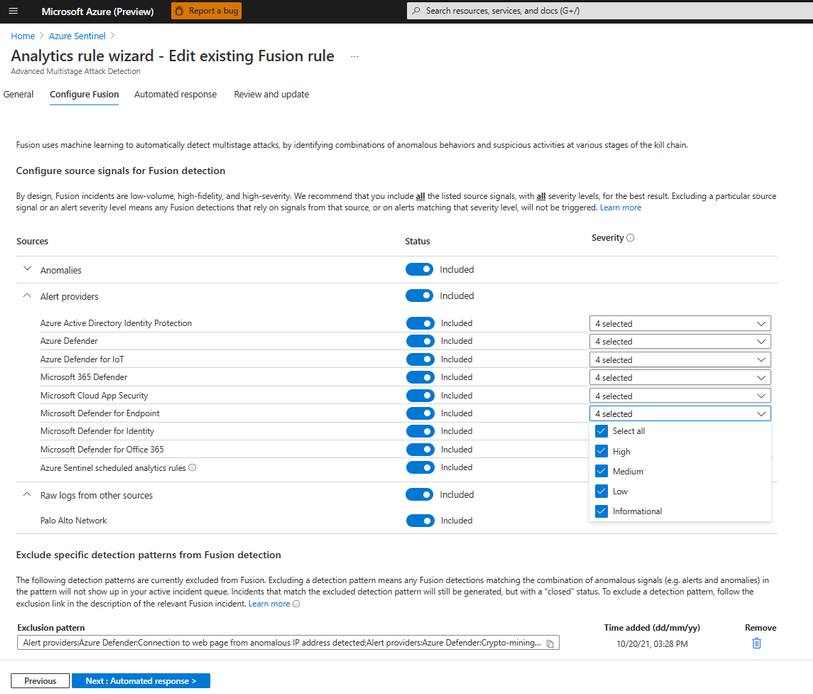Toggle the Alert providers included switch
Viewport: 813px width, 694px height.
pyautogui.click(x=419, y=296)
